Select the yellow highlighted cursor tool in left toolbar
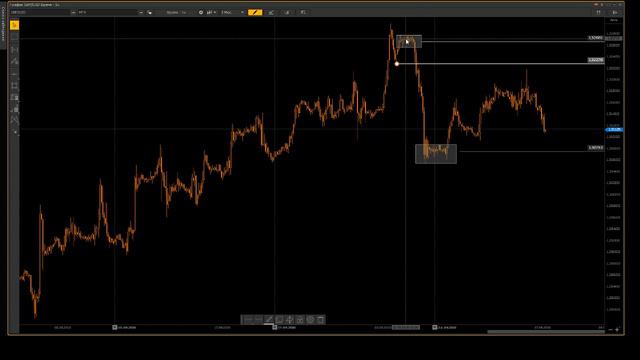This screenshot has height=360, width=640. point(14,25)
